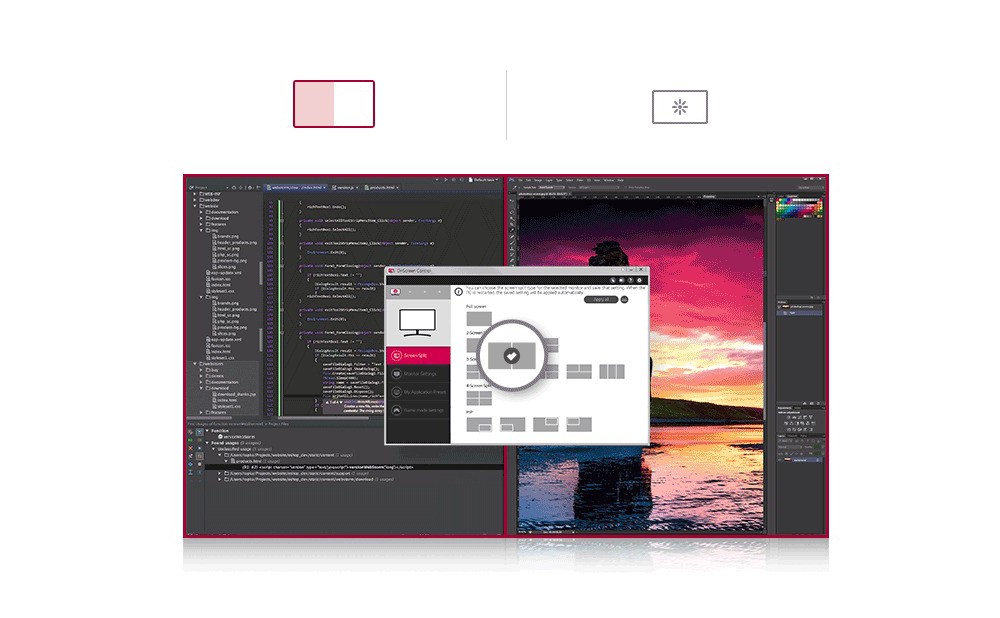Expand the webdev folder in project tree
Screen dimensions: 1000x618
[x=195, y=200]
